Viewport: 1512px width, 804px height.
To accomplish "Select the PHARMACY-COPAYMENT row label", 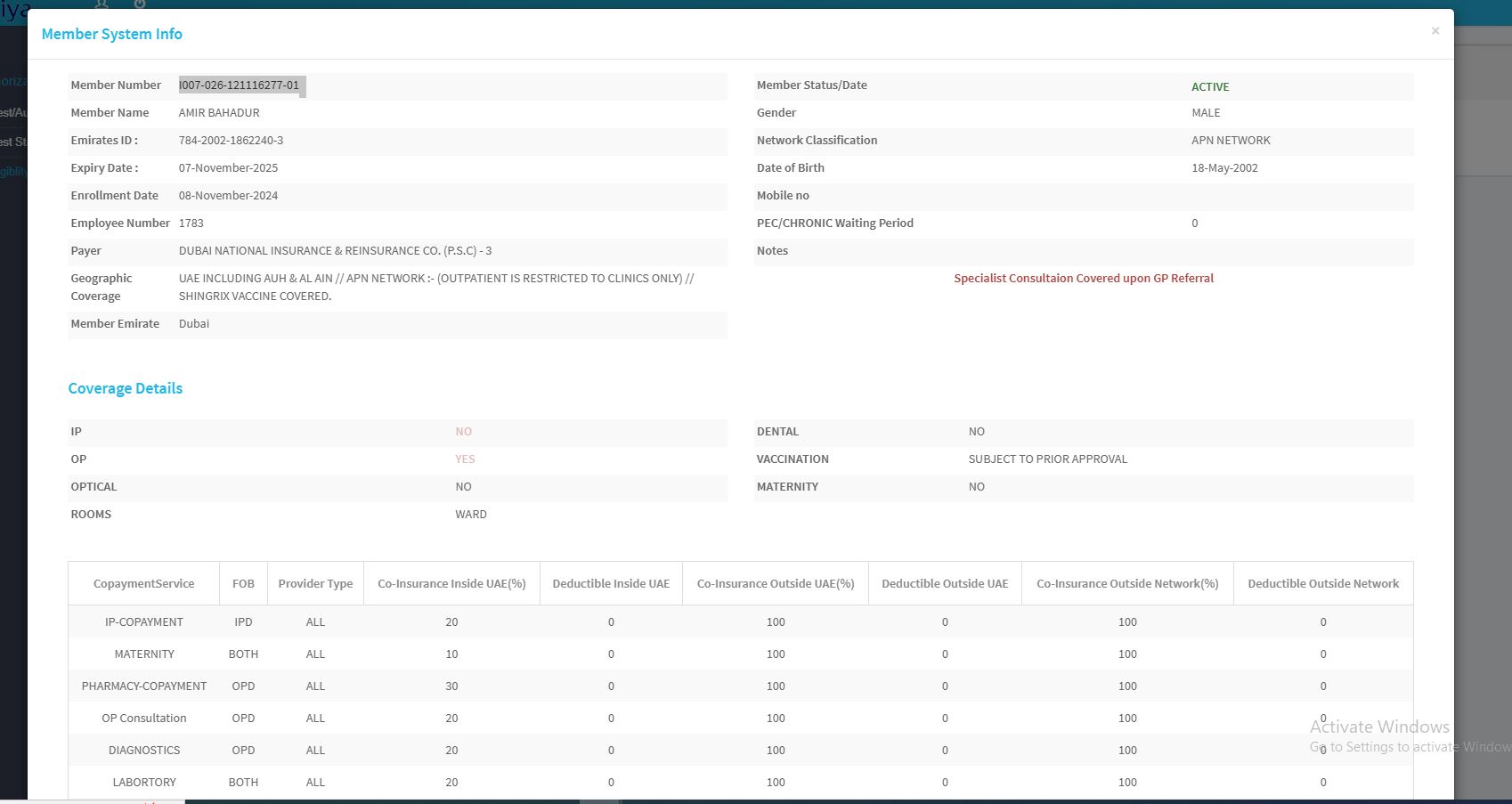I will (x=144, y=686).
